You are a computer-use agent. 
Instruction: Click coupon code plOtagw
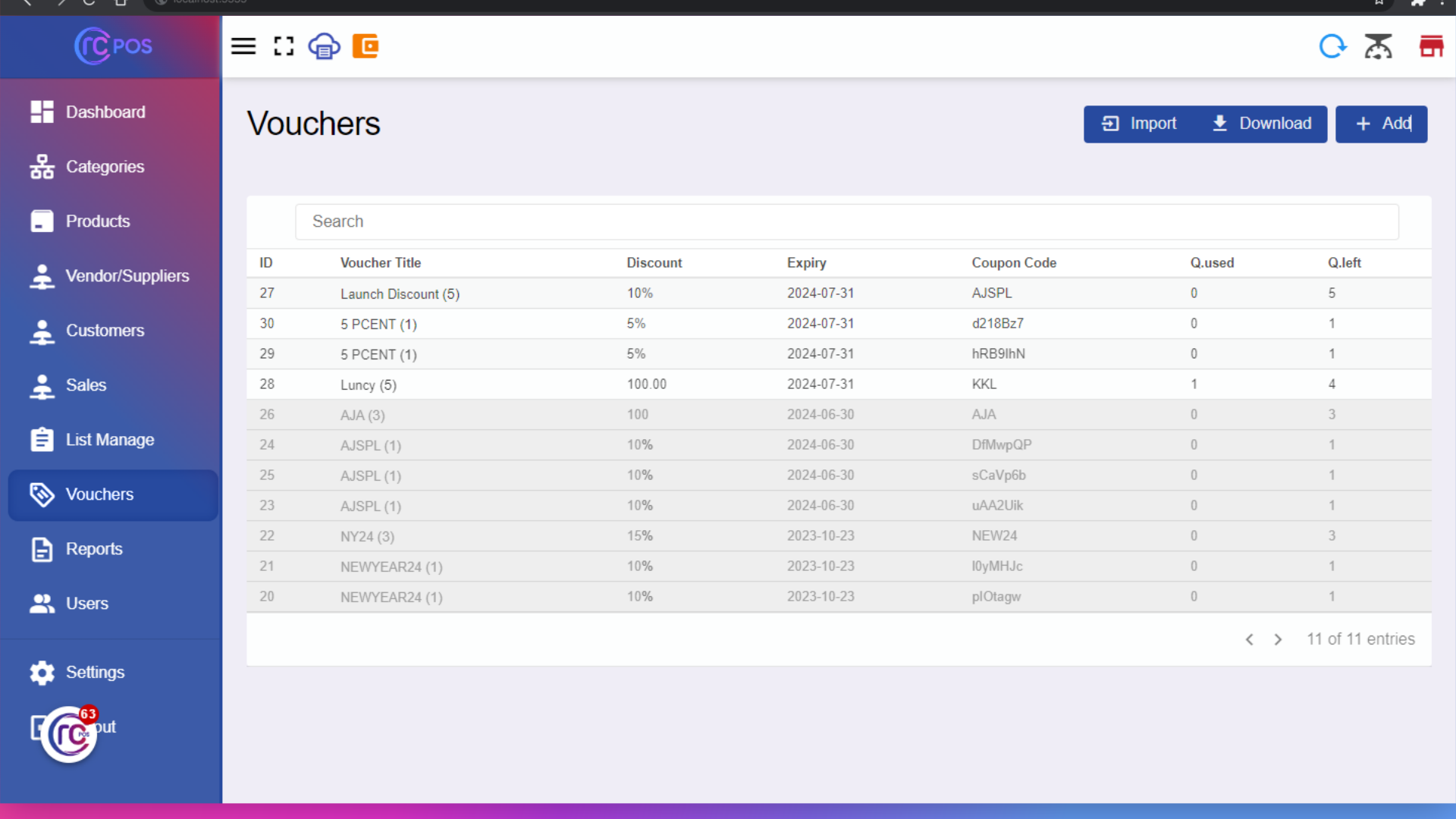click(x=996, y=597)
